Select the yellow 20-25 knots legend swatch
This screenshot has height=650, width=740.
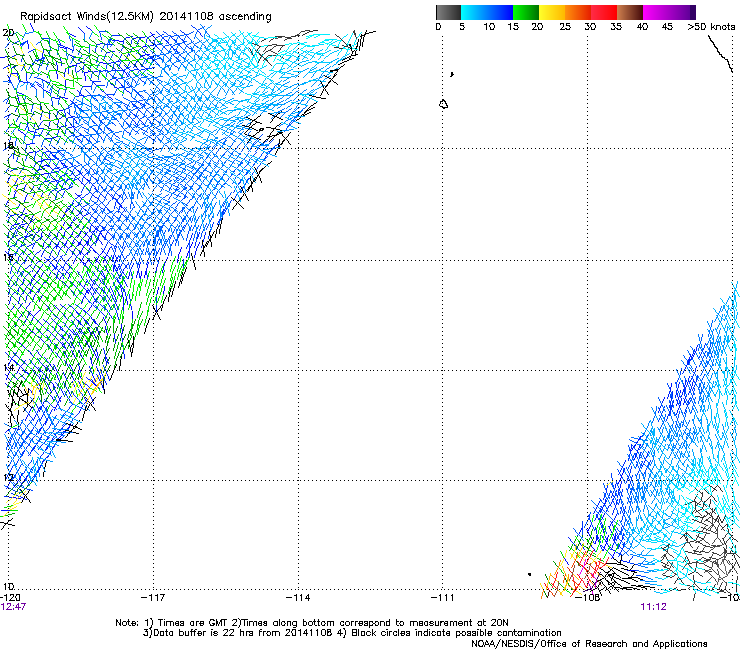point(552,12)
